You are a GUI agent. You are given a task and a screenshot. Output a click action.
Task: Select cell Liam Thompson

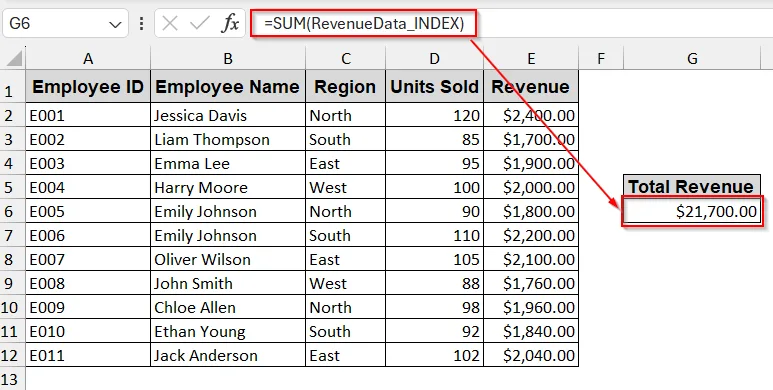point(228,140)
